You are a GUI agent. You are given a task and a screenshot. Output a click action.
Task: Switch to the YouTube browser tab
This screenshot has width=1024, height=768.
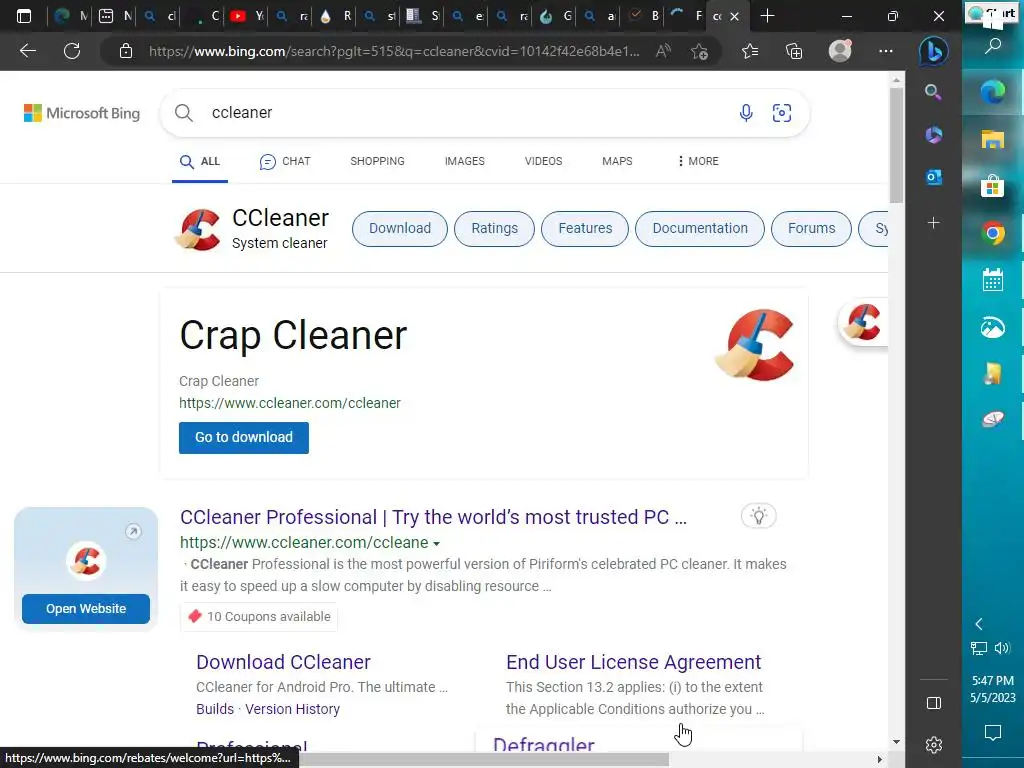pos(246,16)
